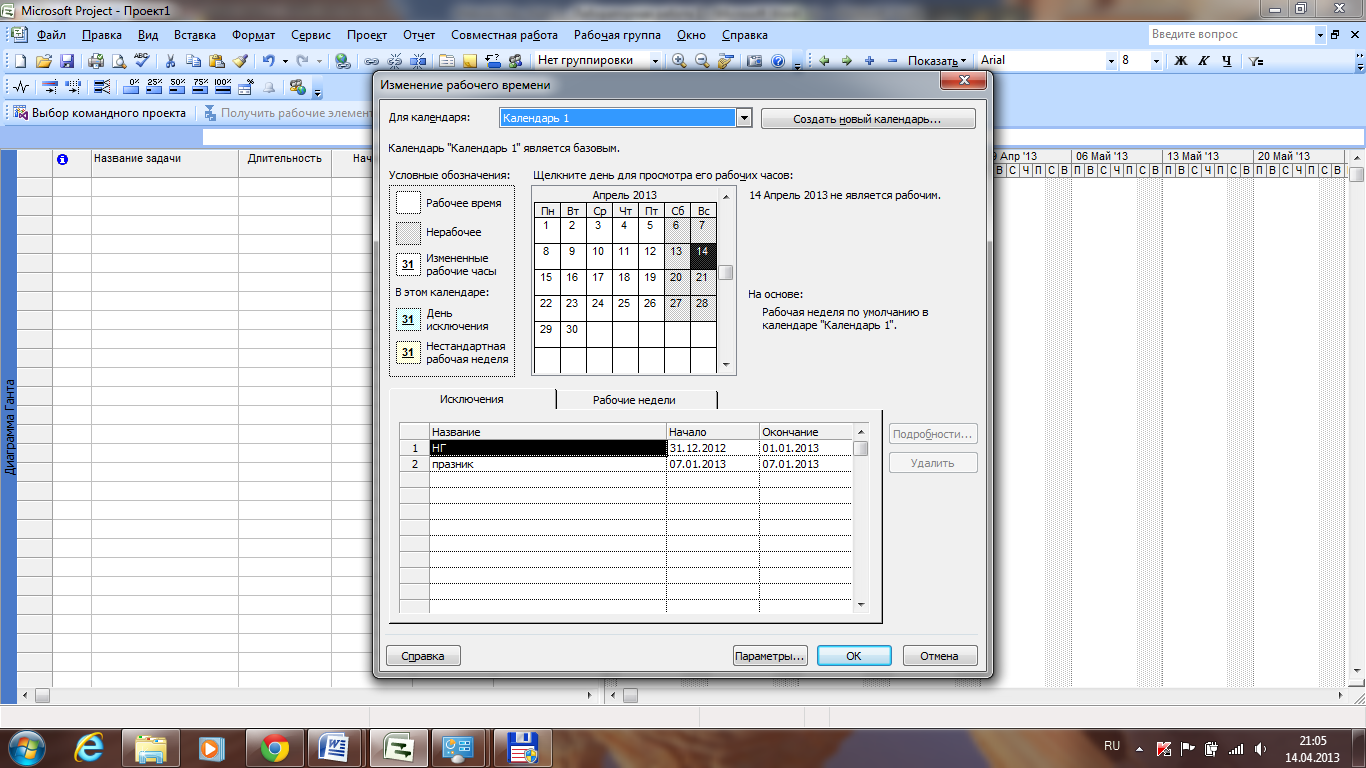Click the '07.01.2013' start date cell
The image size is (1366, 768).
713,464
